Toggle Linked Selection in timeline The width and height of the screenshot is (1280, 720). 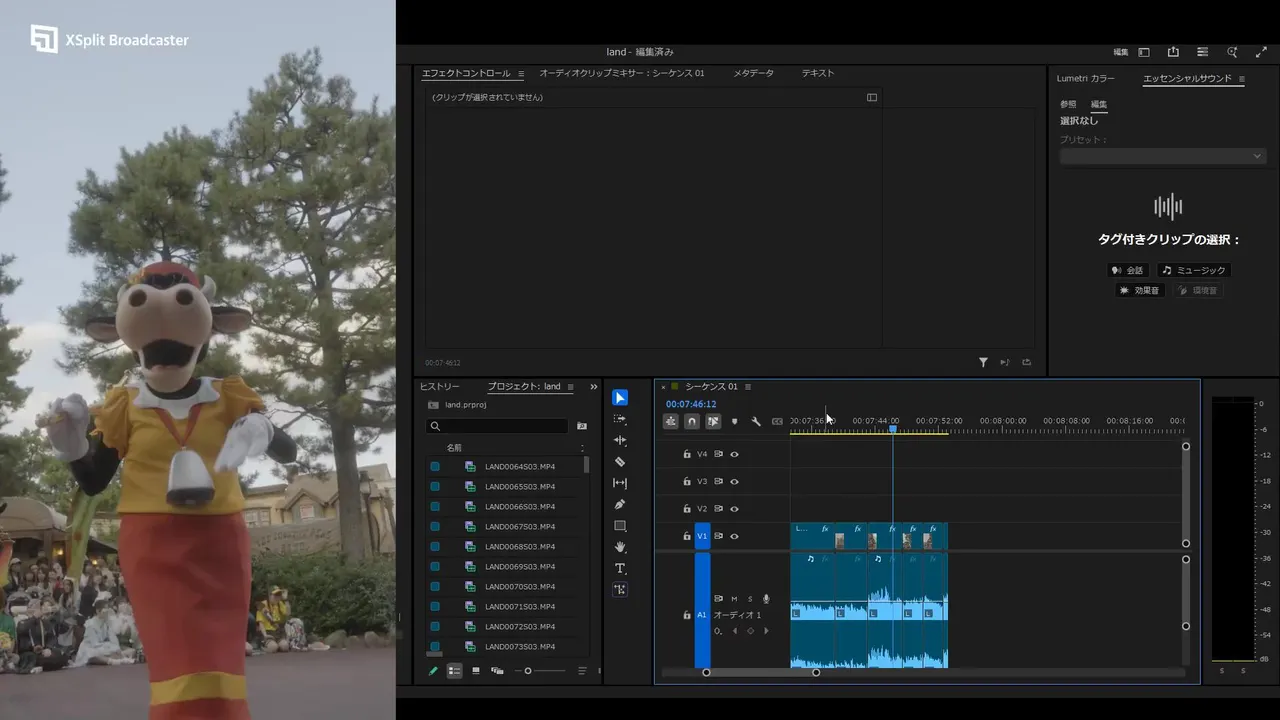(713, 421)
